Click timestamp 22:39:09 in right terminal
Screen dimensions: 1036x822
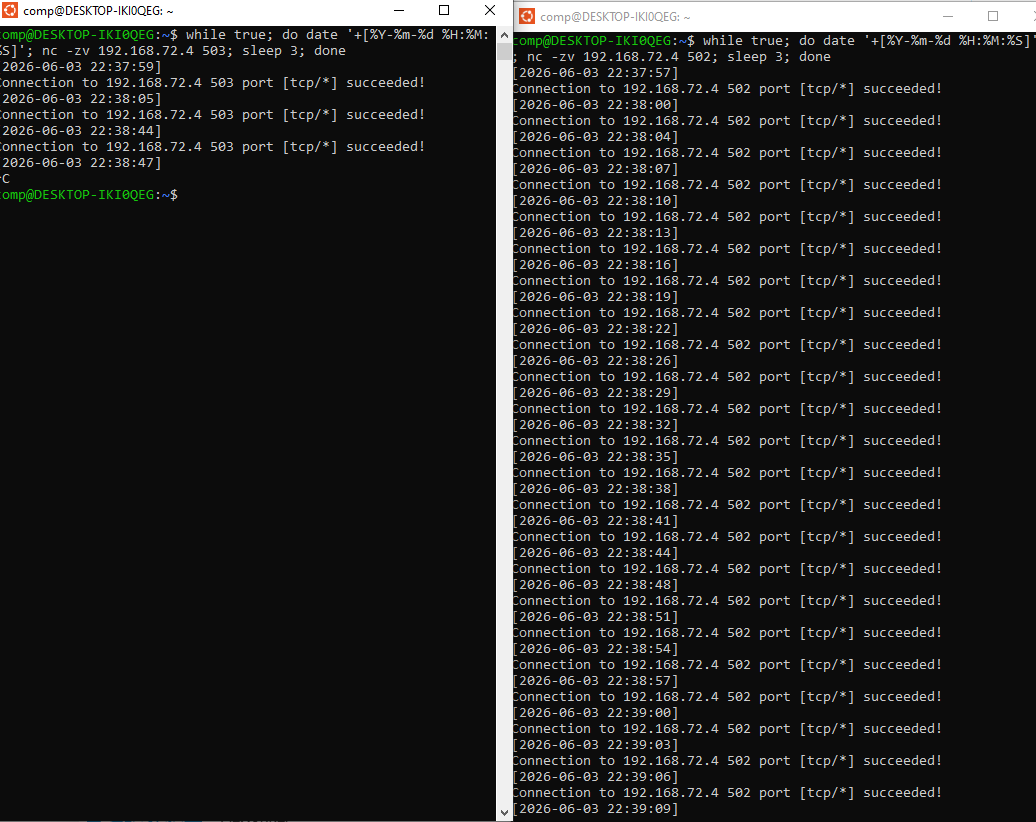tap(596, 809)
